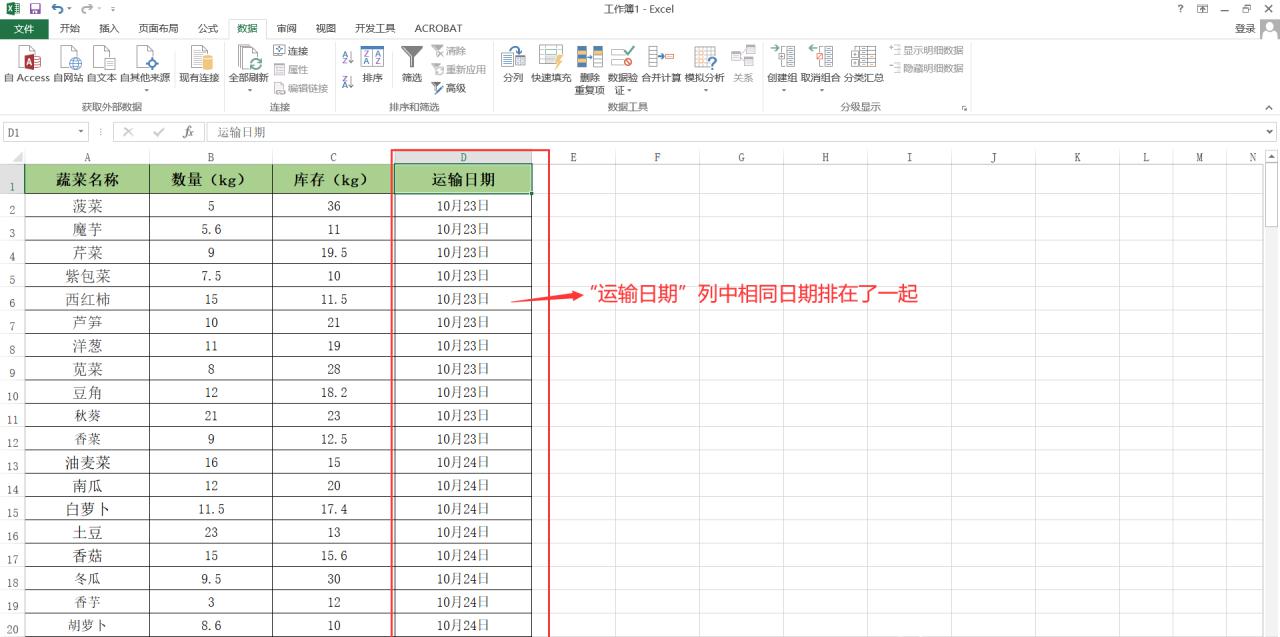Click the Redo arrow icon
The image size is (1280, 637).
click(x=87, y=9)
